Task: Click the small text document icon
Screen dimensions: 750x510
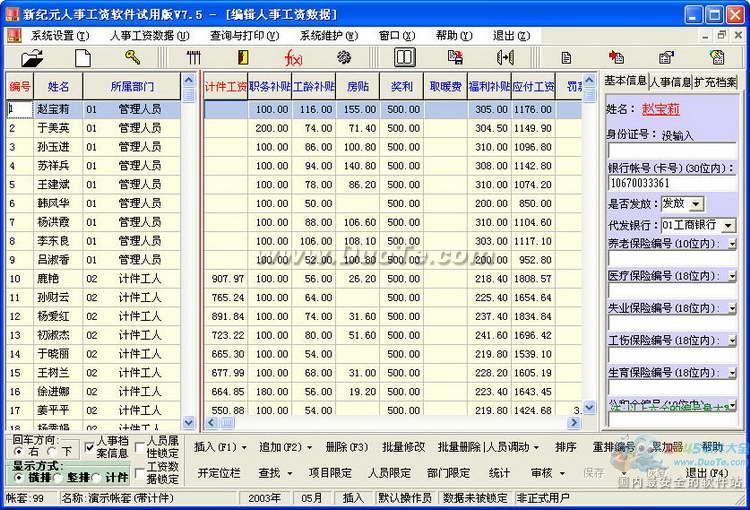Action: click(566, 58)
